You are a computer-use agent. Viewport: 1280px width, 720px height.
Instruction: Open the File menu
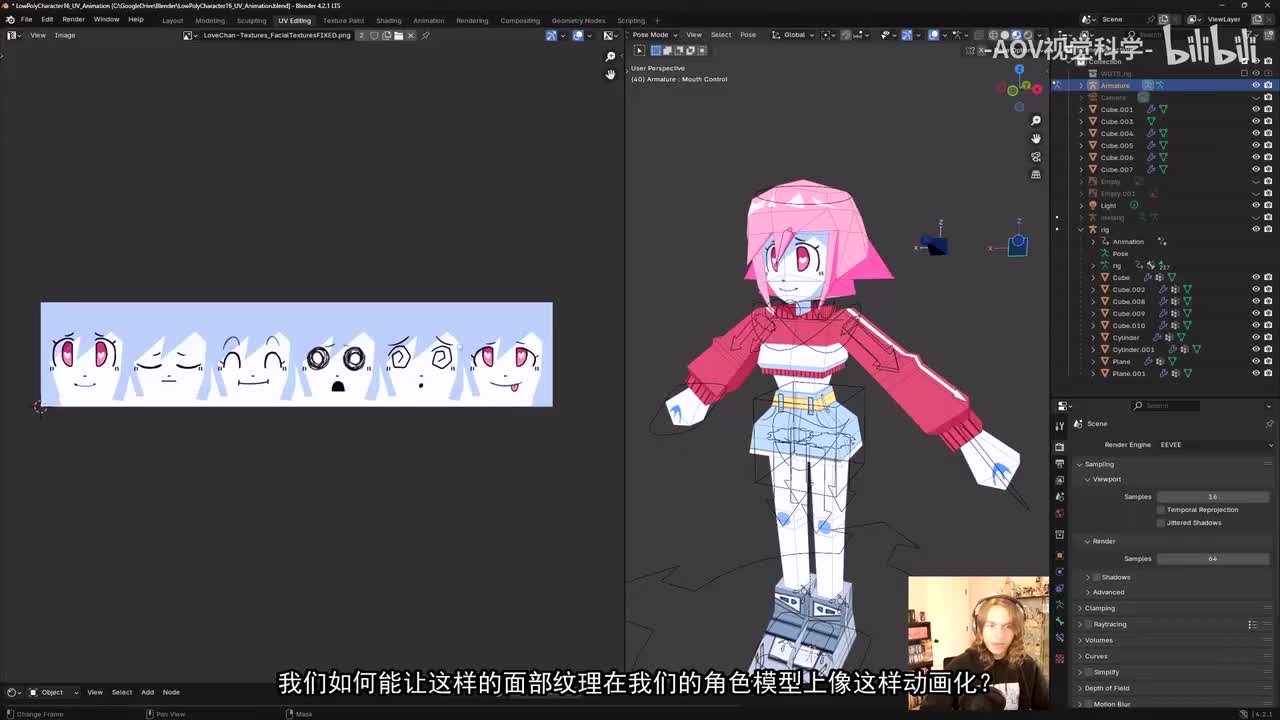(26, 19)
